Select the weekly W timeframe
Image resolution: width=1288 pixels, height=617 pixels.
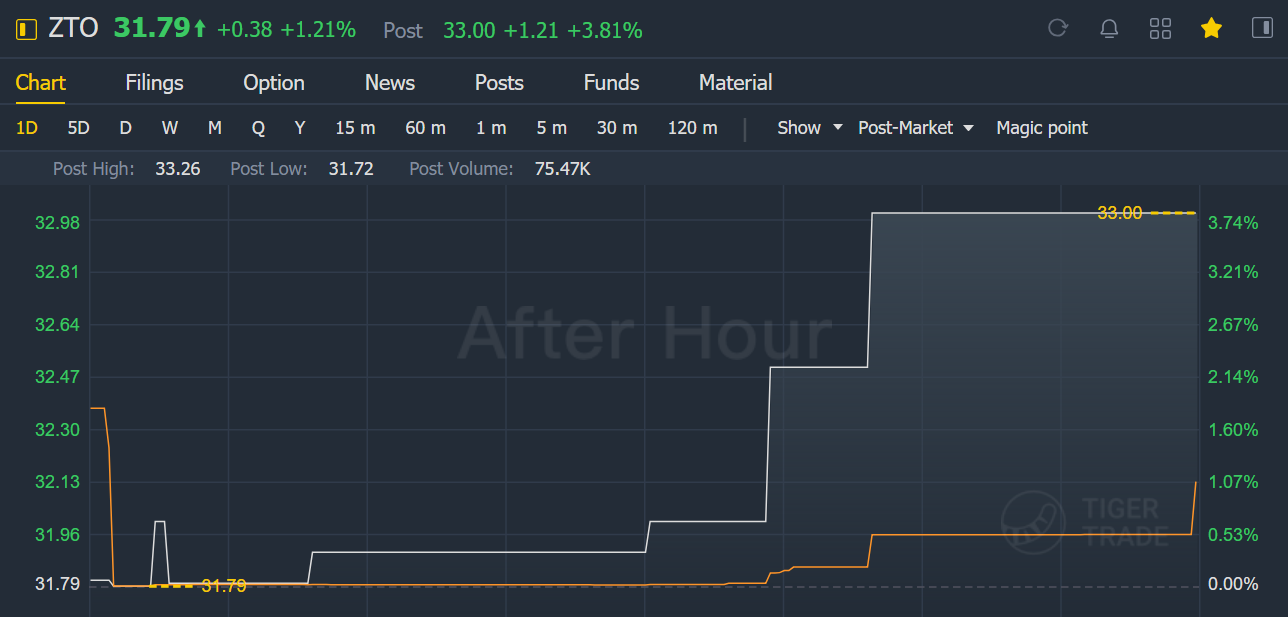point(170,128)
